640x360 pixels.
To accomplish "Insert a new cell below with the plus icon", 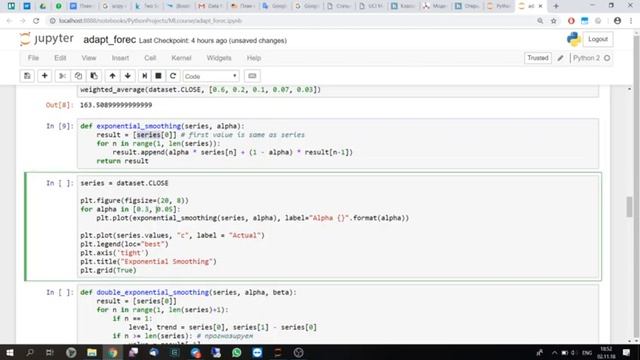I will point(44,76).
